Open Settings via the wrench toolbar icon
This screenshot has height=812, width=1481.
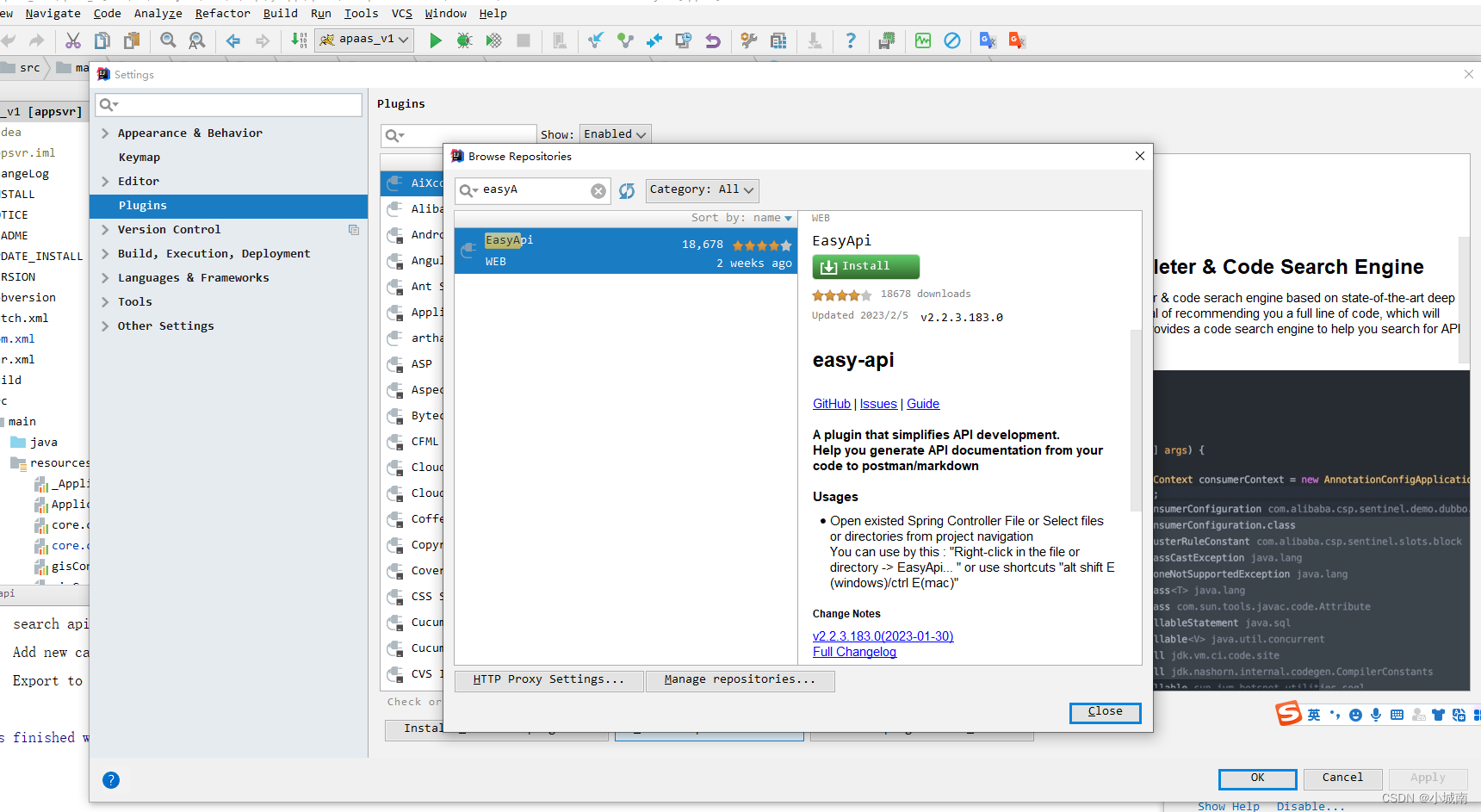point(749,40)
